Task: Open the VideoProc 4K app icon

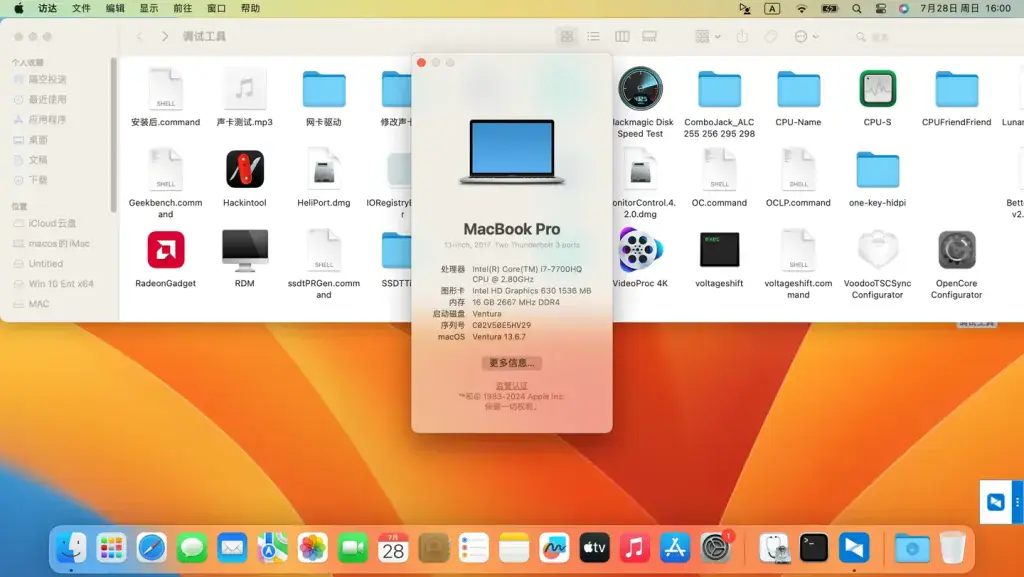Action: tap(640, 249)
